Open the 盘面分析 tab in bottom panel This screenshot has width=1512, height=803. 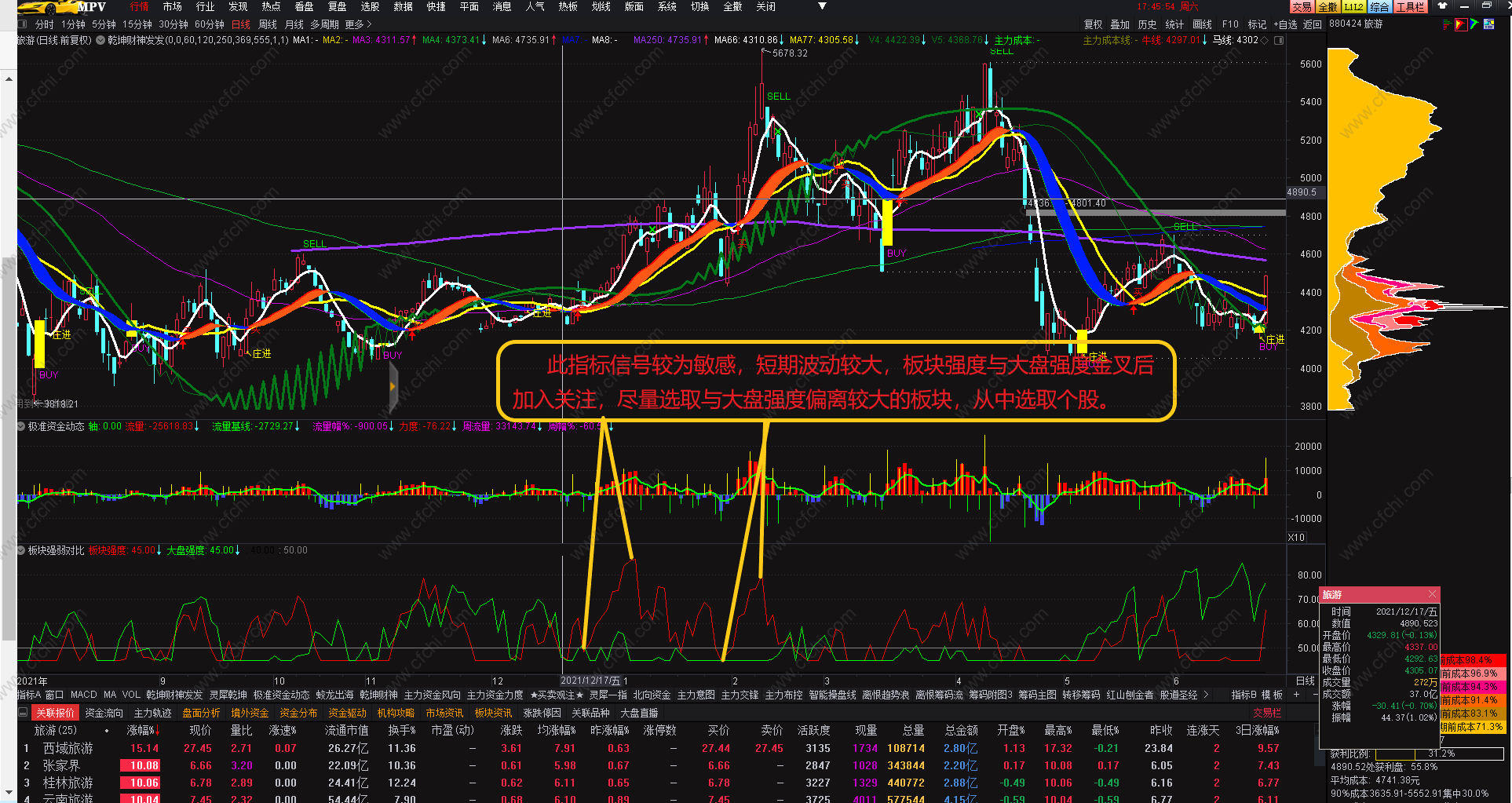202,713
